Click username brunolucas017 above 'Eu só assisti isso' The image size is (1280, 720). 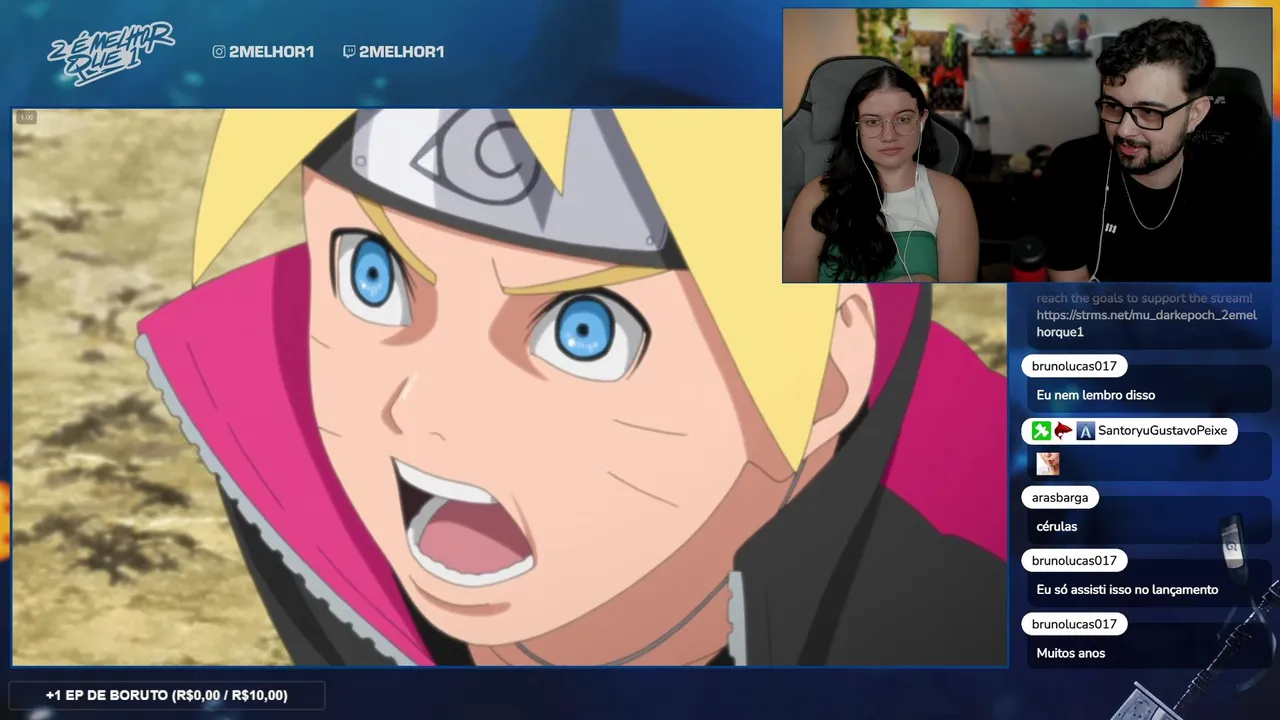coord(1074,560)
